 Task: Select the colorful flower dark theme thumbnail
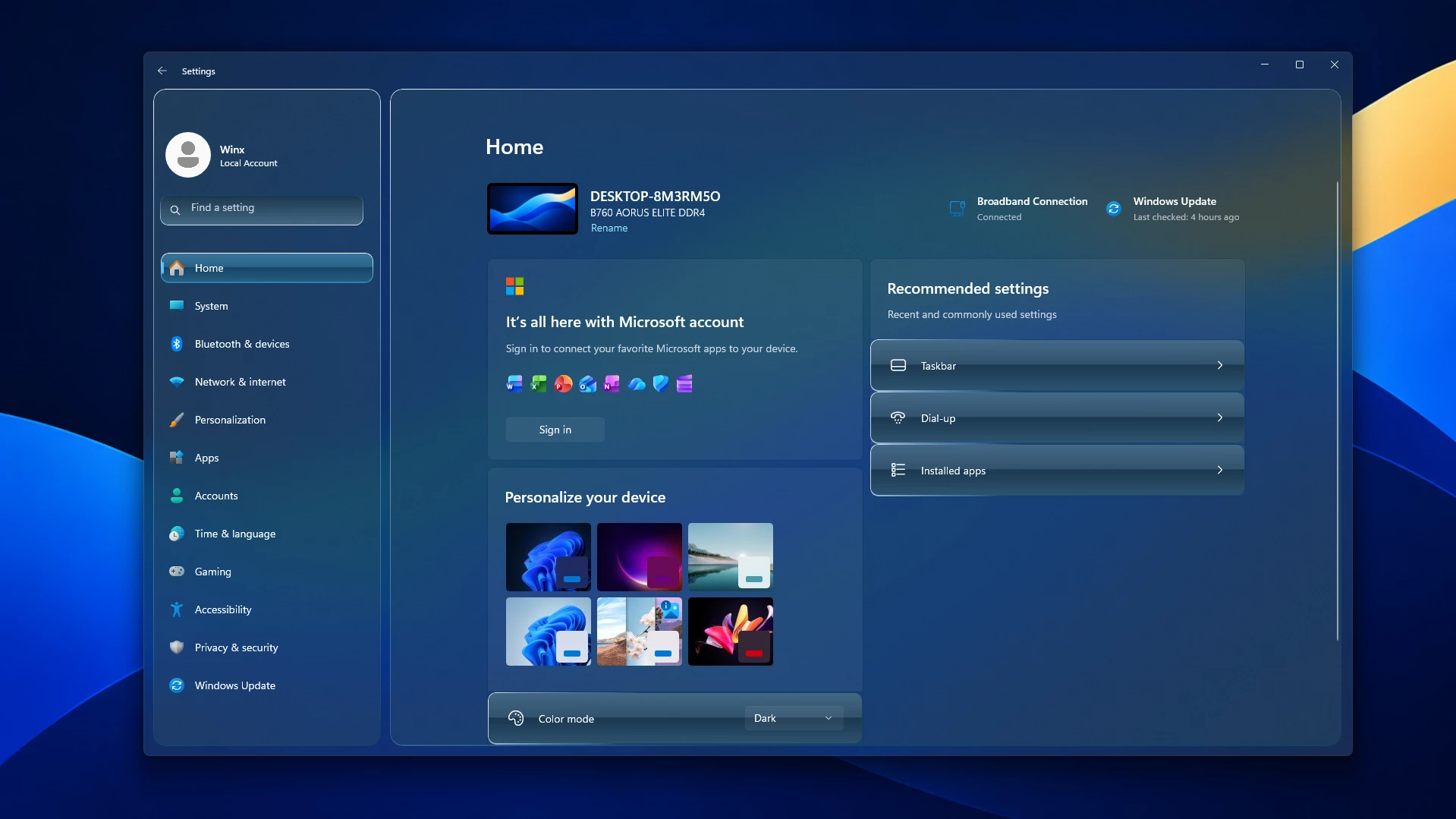731,632
